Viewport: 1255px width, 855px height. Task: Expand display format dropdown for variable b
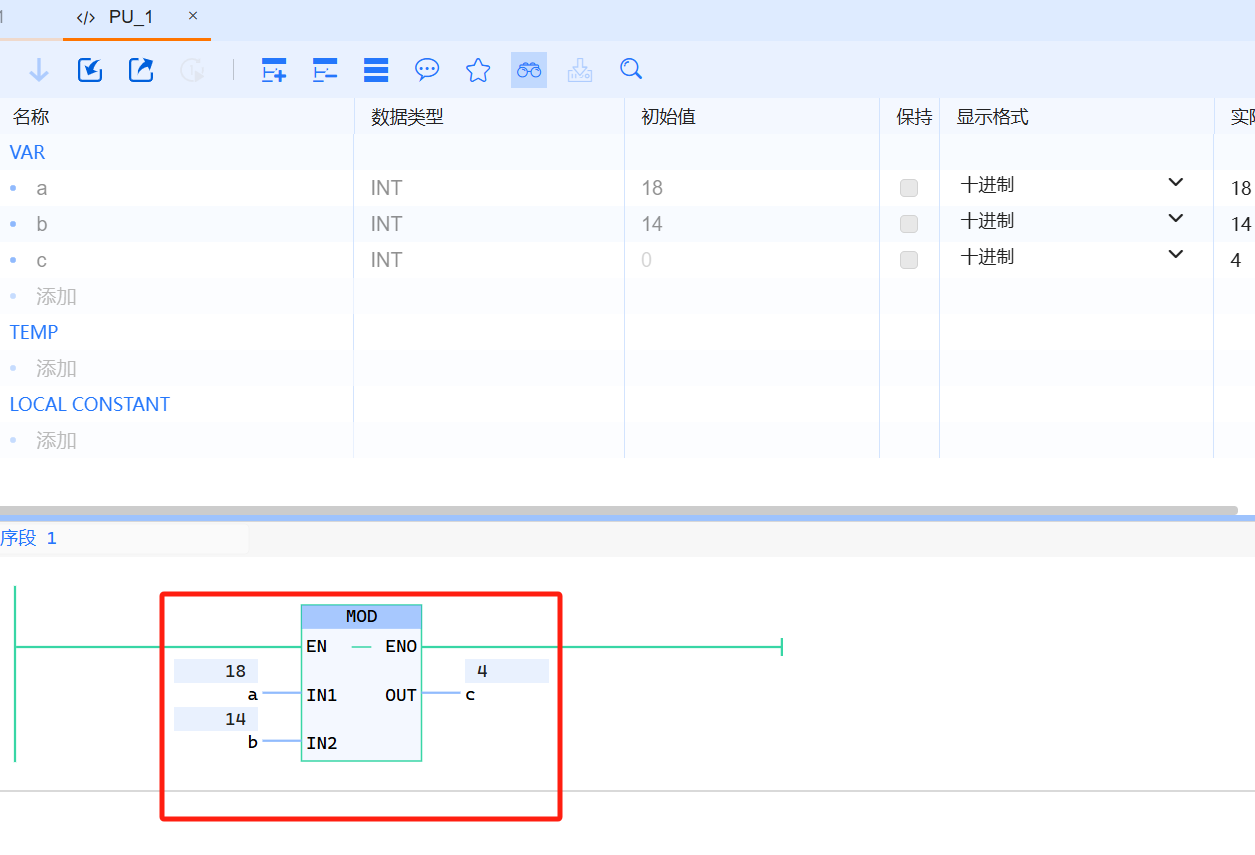point(1175,220)
